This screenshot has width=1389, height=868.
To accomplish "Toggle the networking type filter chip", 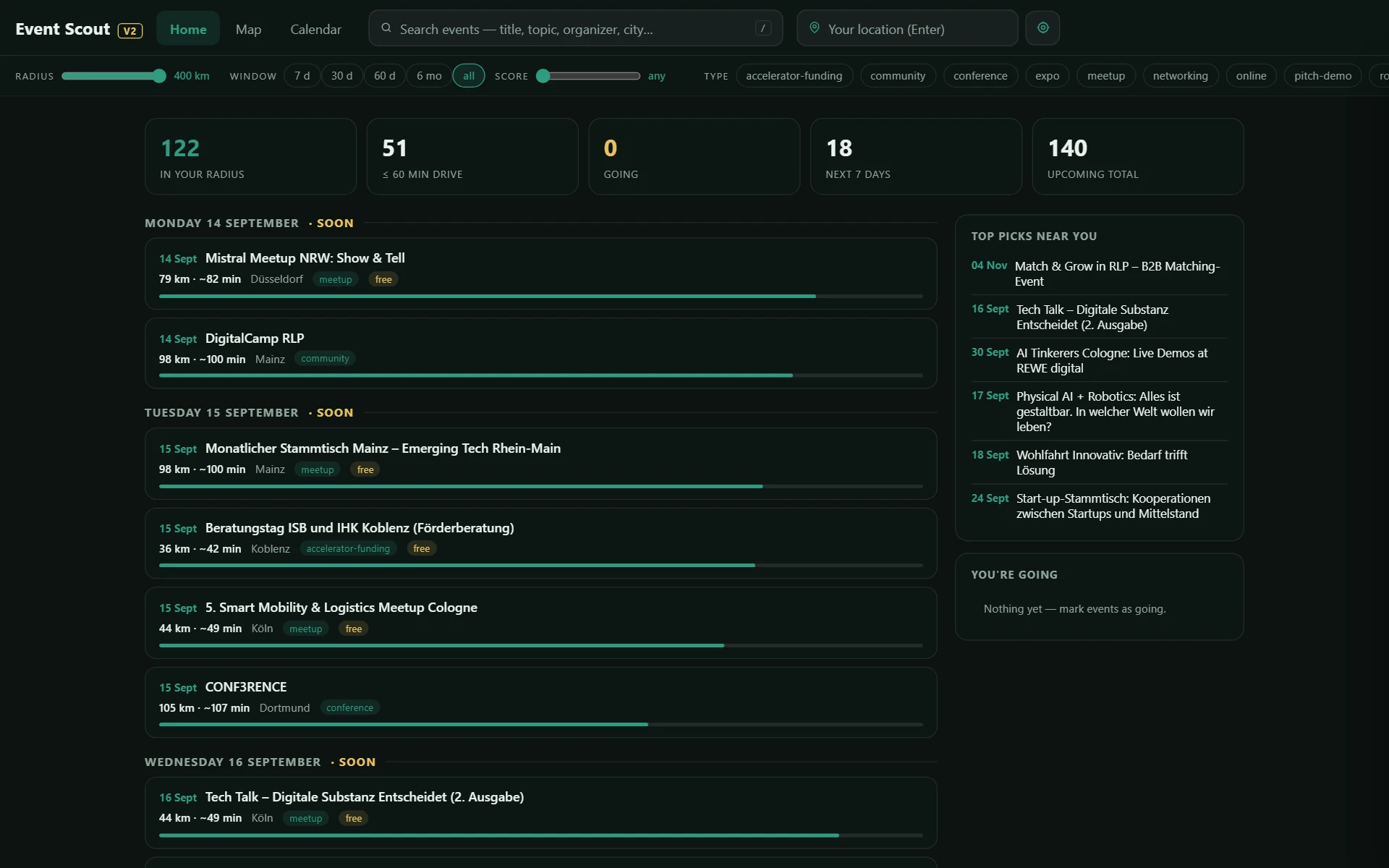I will pos(1180,76).
